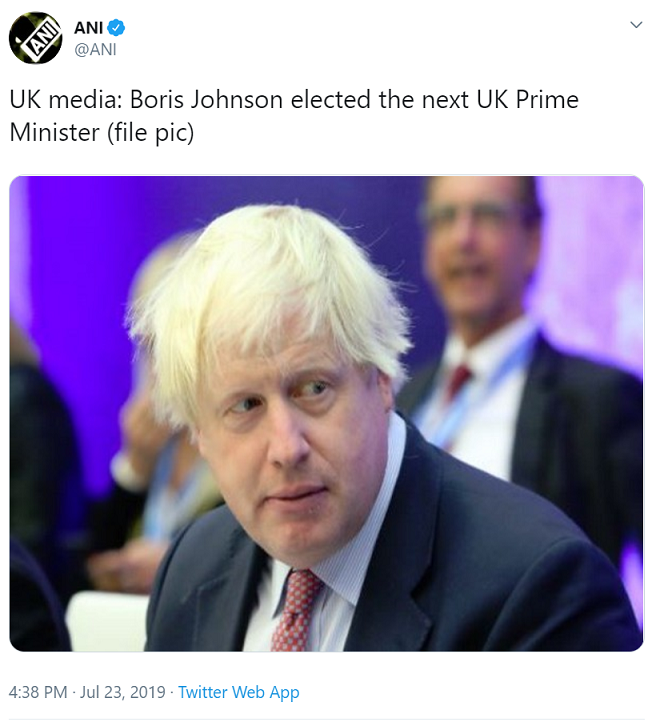Click the blonde hair in the photo
The image size is (648, 722).
(272, 295)
